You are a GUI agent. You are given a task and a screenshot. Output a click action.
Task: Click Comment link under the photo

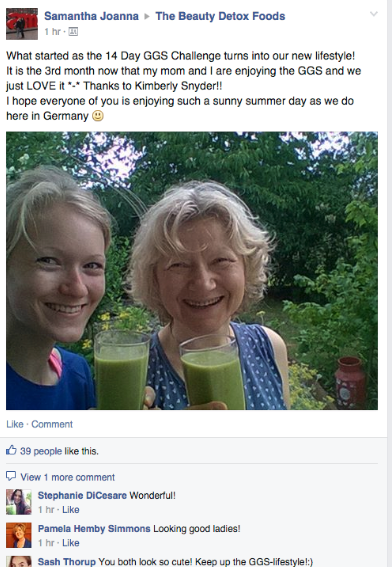52,424
